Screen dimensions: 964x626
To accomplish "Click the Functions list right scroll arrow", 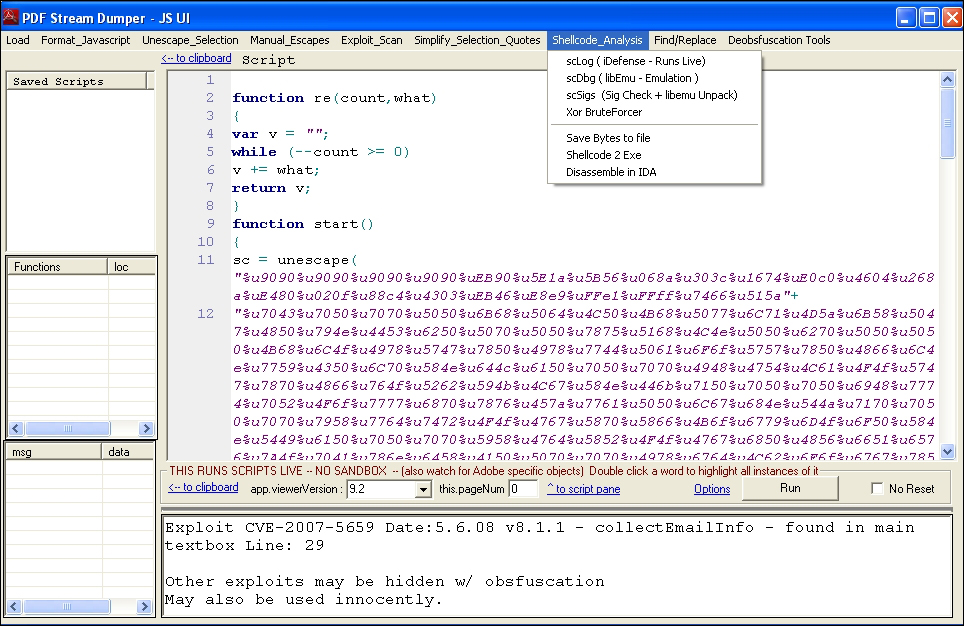I will (x=146, y=429).
